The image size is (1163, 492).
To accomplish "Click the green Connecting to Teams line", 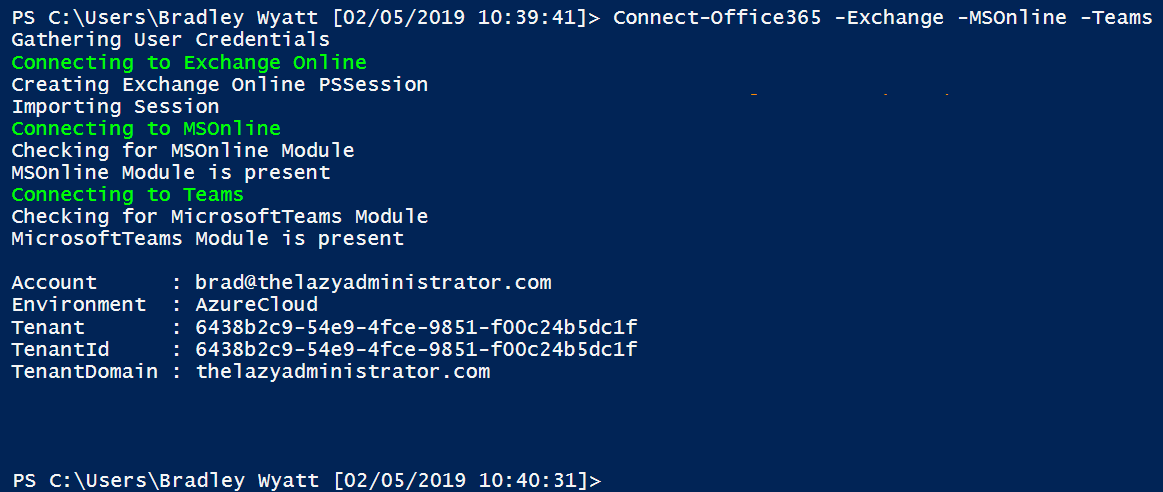I will (128, 194).
